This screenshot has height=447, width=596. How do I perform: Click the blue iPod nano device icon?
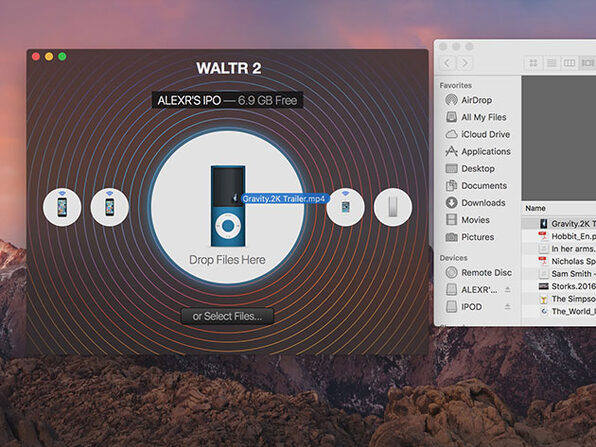point(228,206)
